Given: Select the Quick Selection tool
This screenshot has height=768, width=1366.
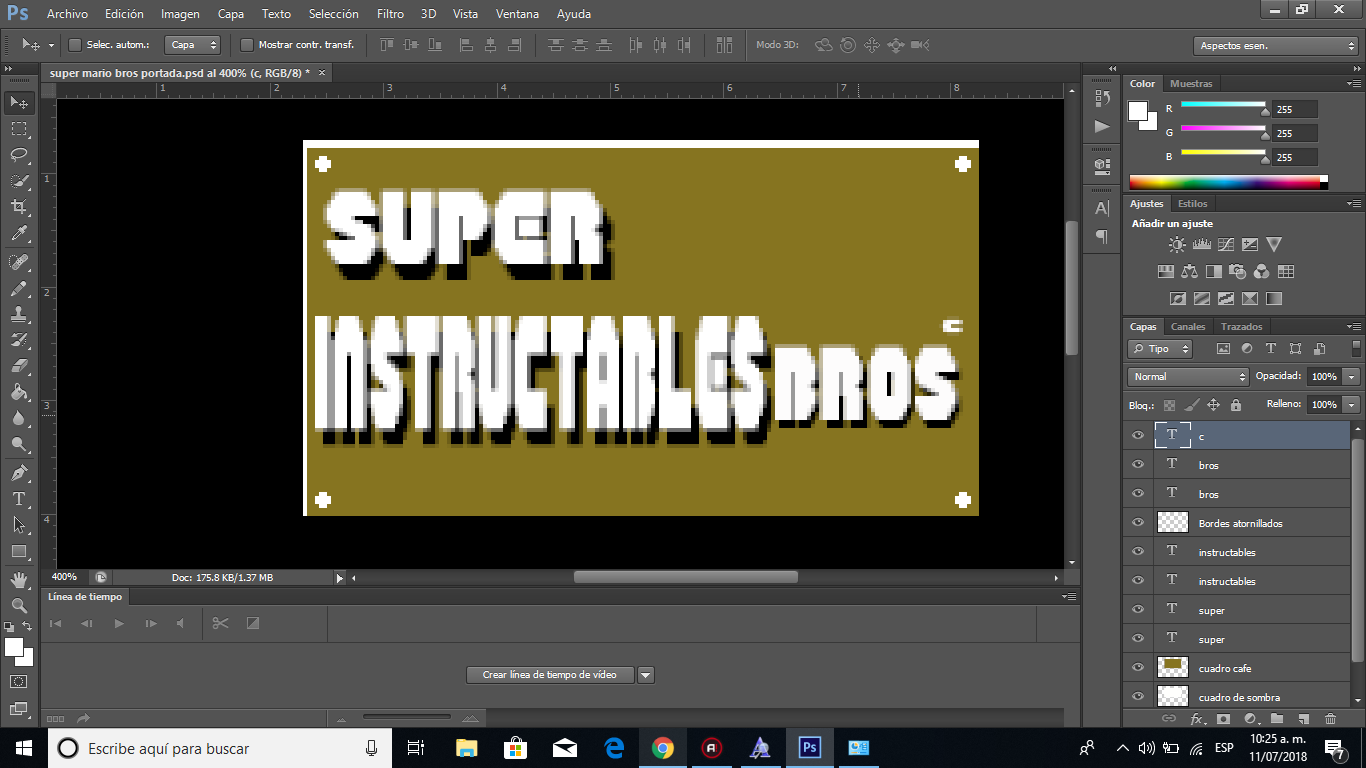Looking at the screenshot, I should pyautogui.click(x=18, y=181).
